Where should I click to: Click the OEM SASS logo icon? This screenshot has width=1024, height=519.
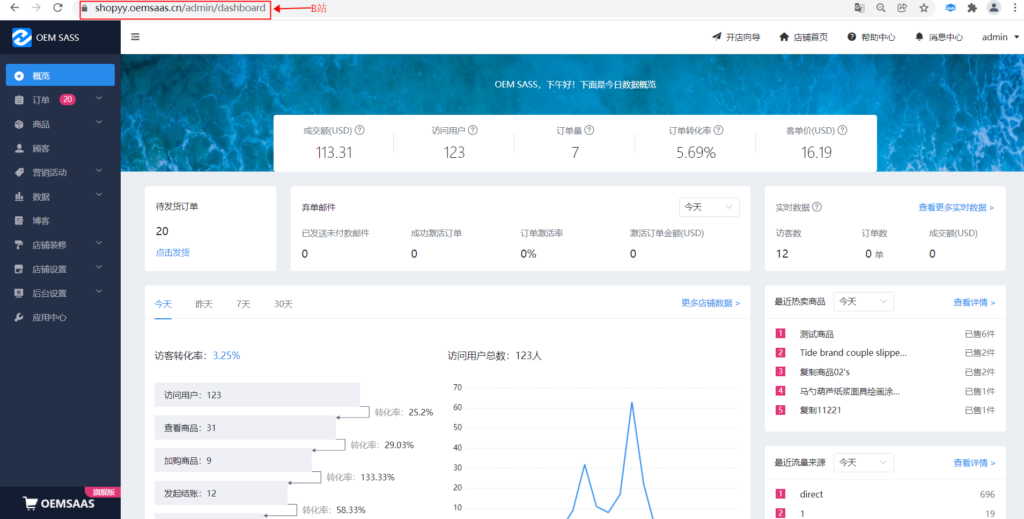(22, 38)
